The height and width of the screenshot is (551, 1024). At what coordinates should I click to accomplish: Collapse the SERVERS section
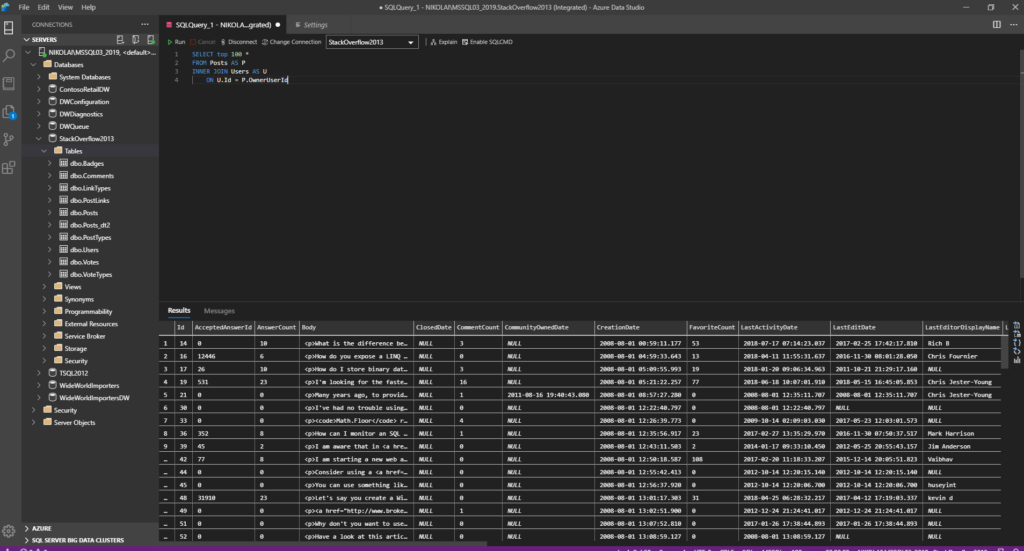click(27, 40)
